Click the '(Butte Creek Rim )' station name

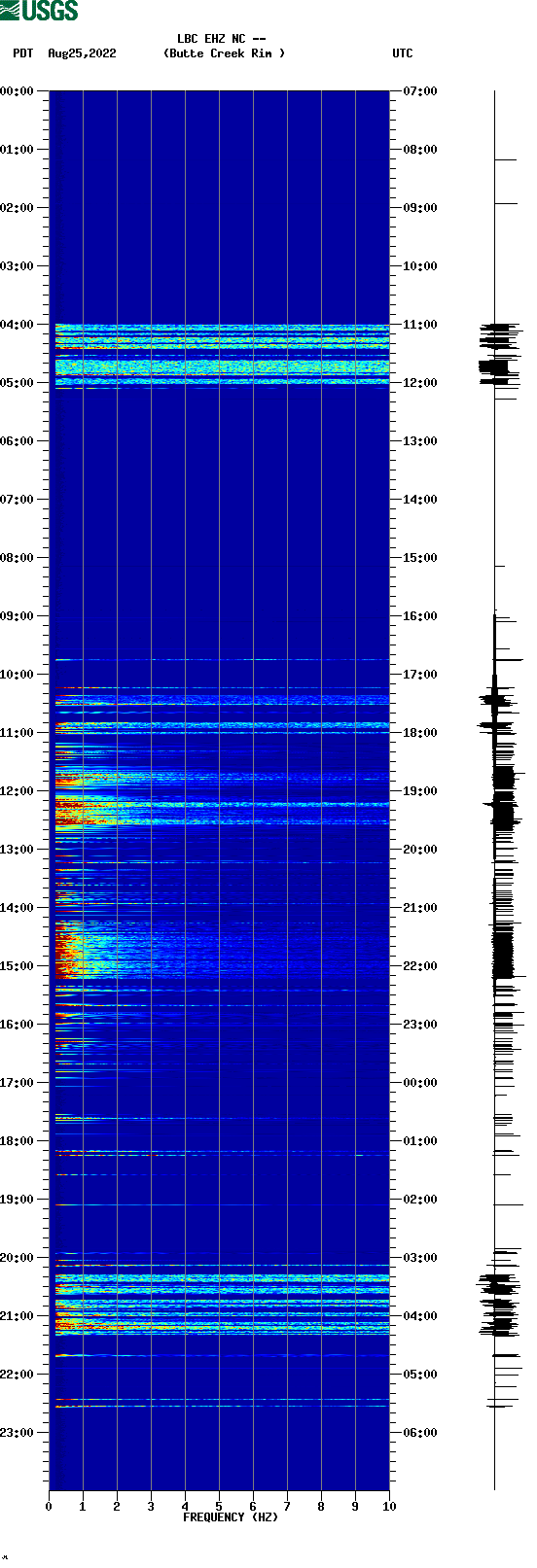click(x=225, y=53)
